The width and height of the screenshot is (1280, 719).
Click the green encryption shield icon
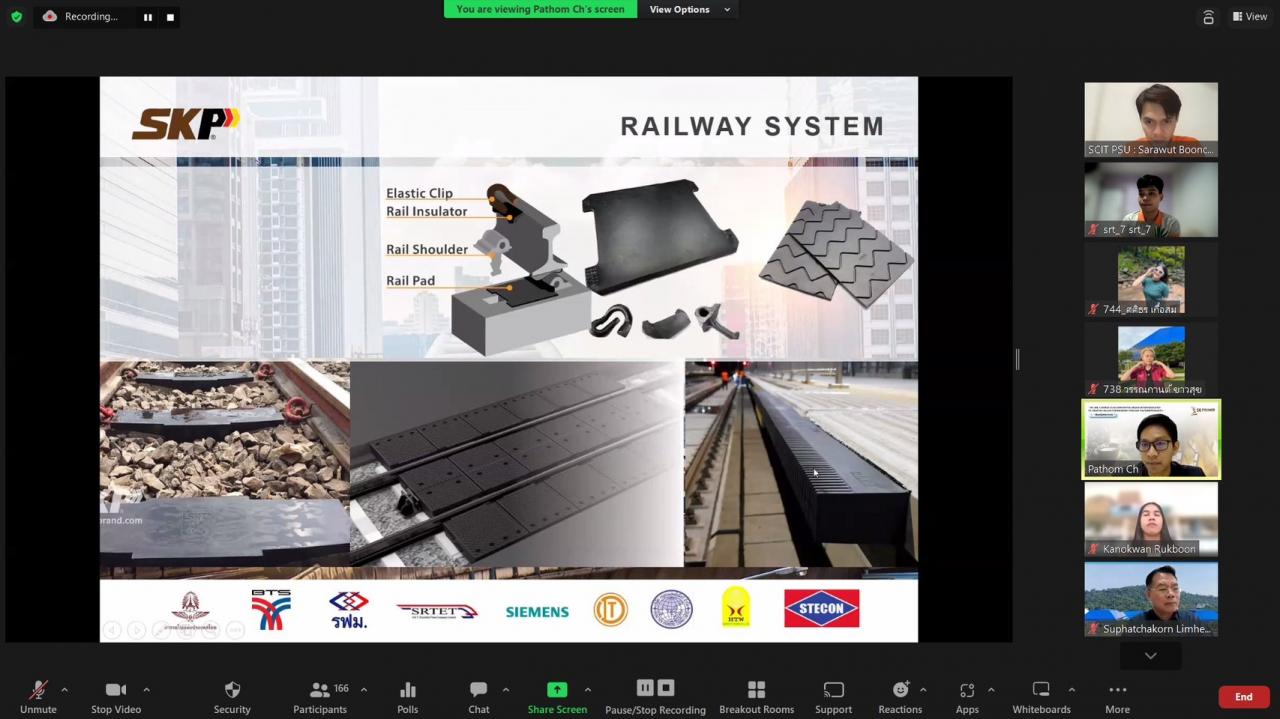[x=17, y=16]
